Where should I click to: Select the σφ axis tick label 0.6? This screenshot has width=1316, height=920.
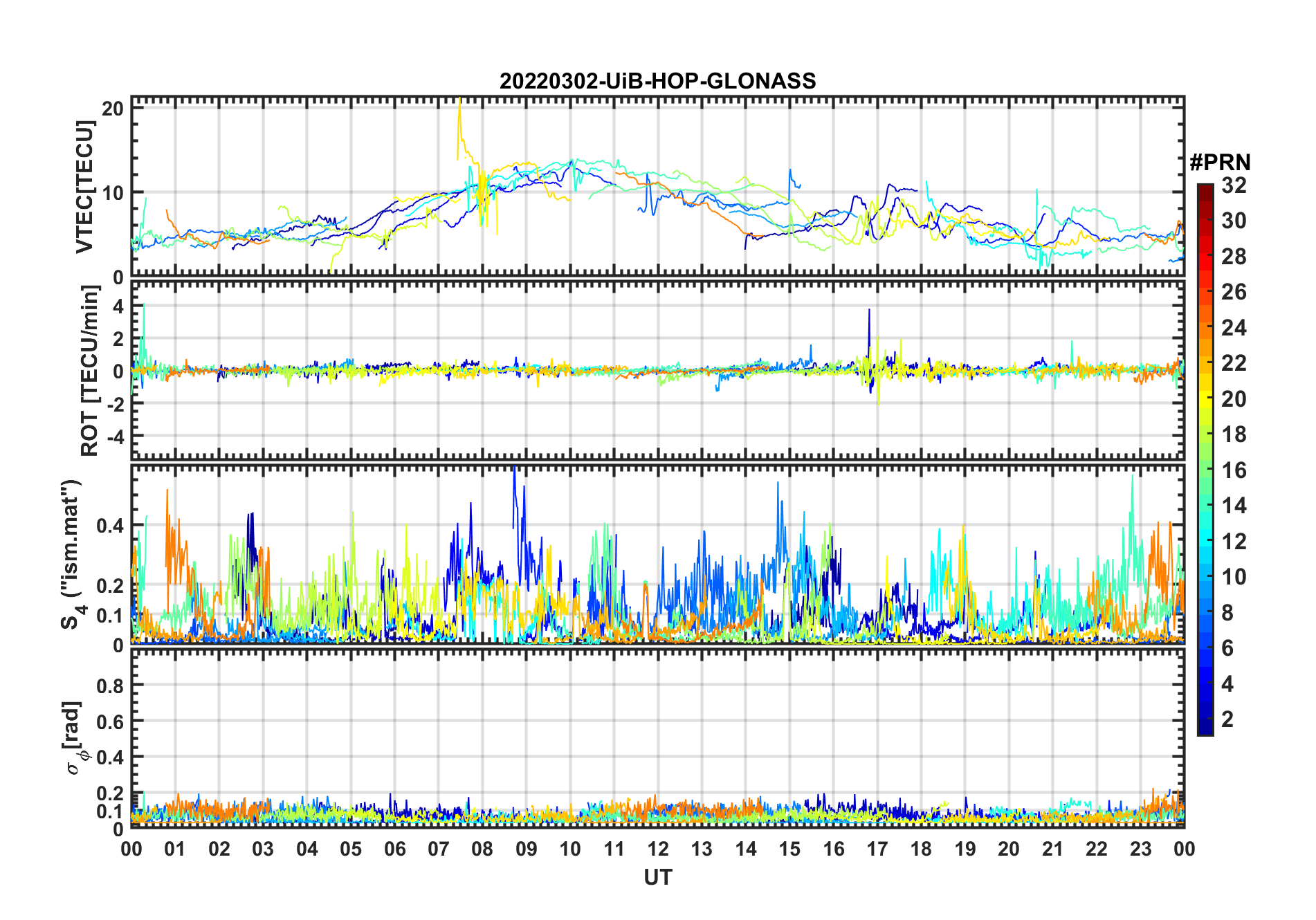pos(111,721)
